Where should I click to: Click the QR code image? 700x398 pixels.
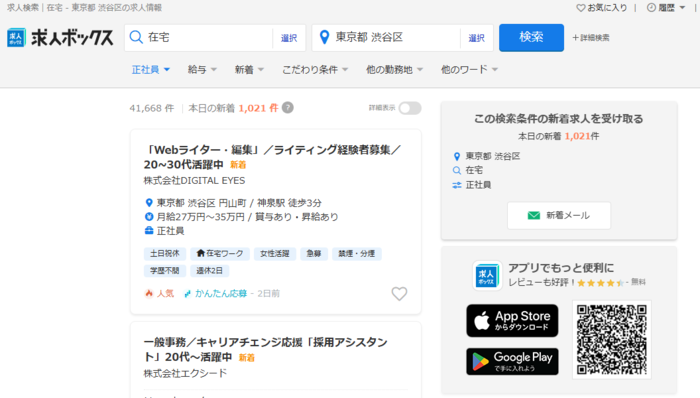coord(612,340)
